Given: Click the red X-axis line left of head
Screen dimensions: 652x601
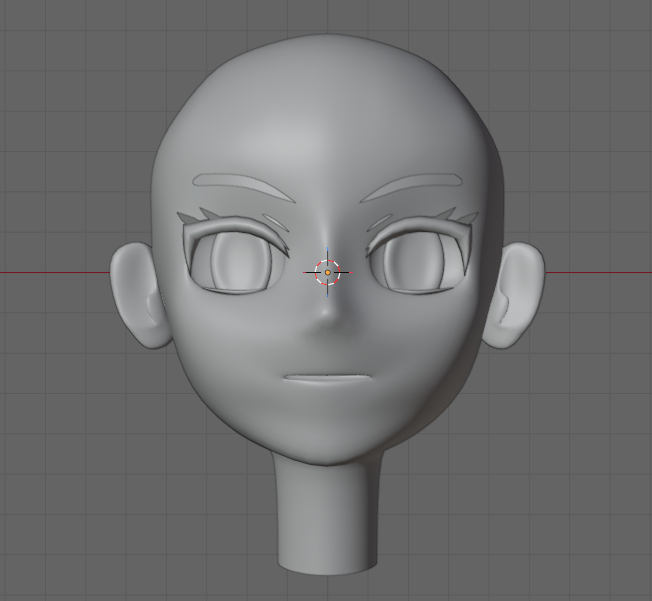Looking at the screenshot, I should 50,272.
